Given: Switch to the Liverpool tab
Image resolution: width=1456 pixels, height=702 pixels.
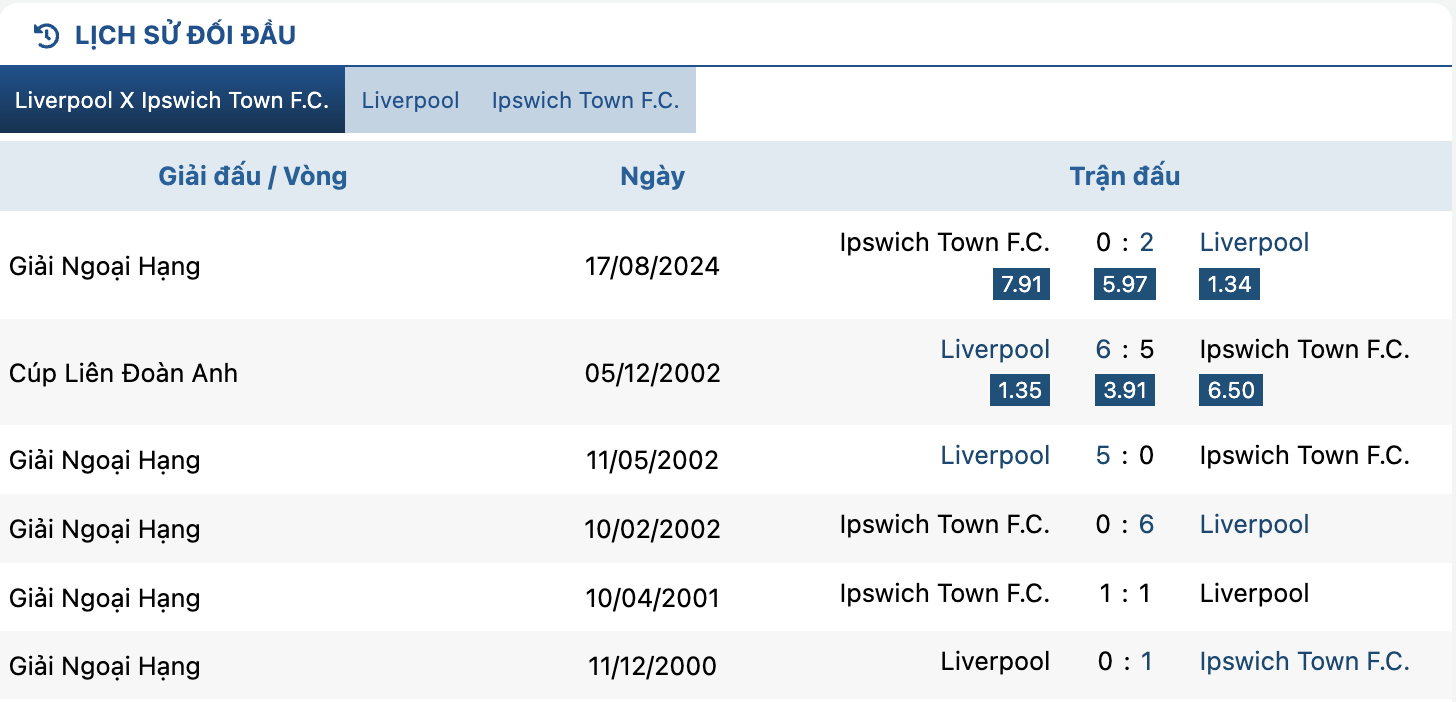Looking at the screenshot, I should tap(411, 100).
